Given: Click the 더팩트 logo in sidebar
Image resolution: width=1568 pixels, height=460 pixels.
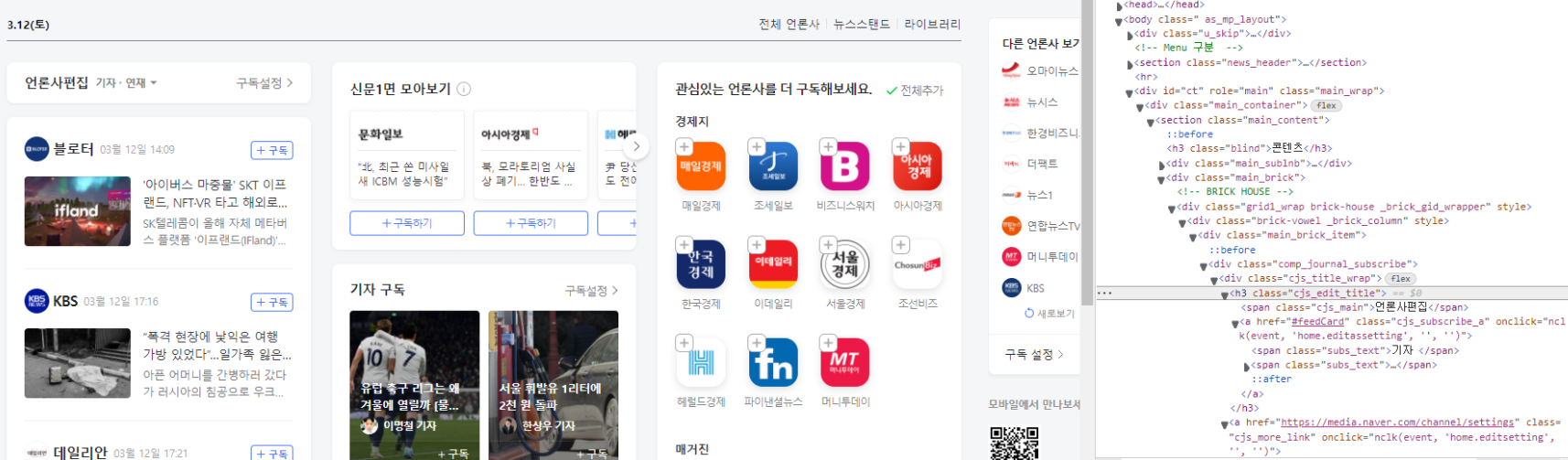Looking at the screenshot, I should pos(1011,164).
